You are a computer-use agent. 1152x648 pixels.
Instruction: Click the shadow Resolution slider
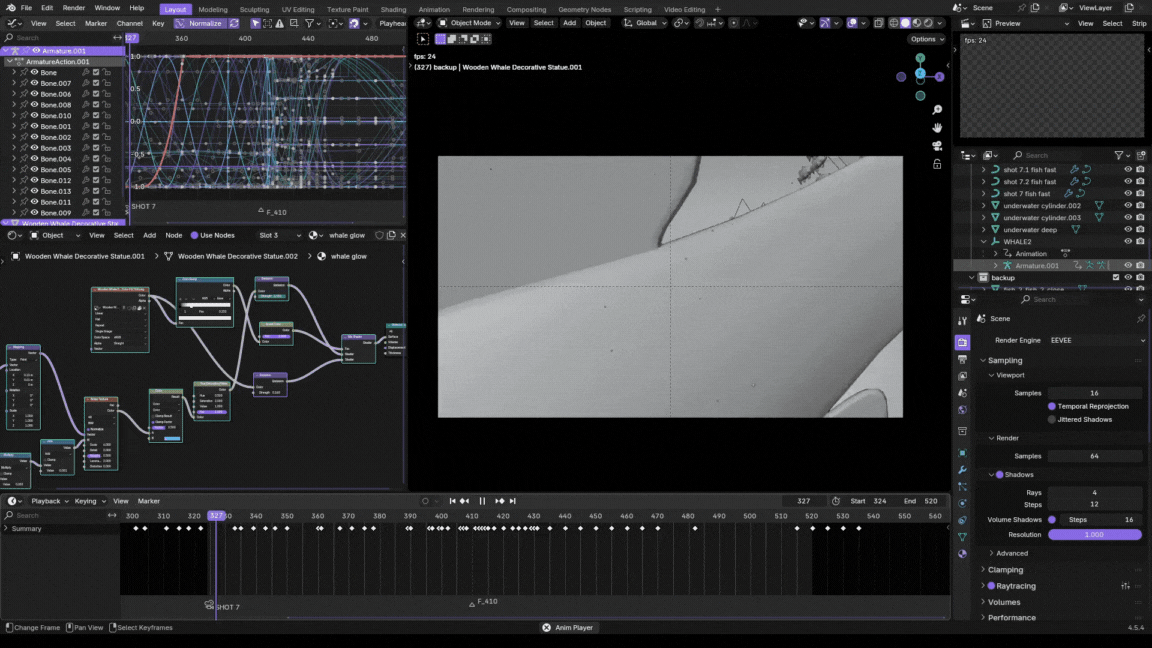(1094, 535)
